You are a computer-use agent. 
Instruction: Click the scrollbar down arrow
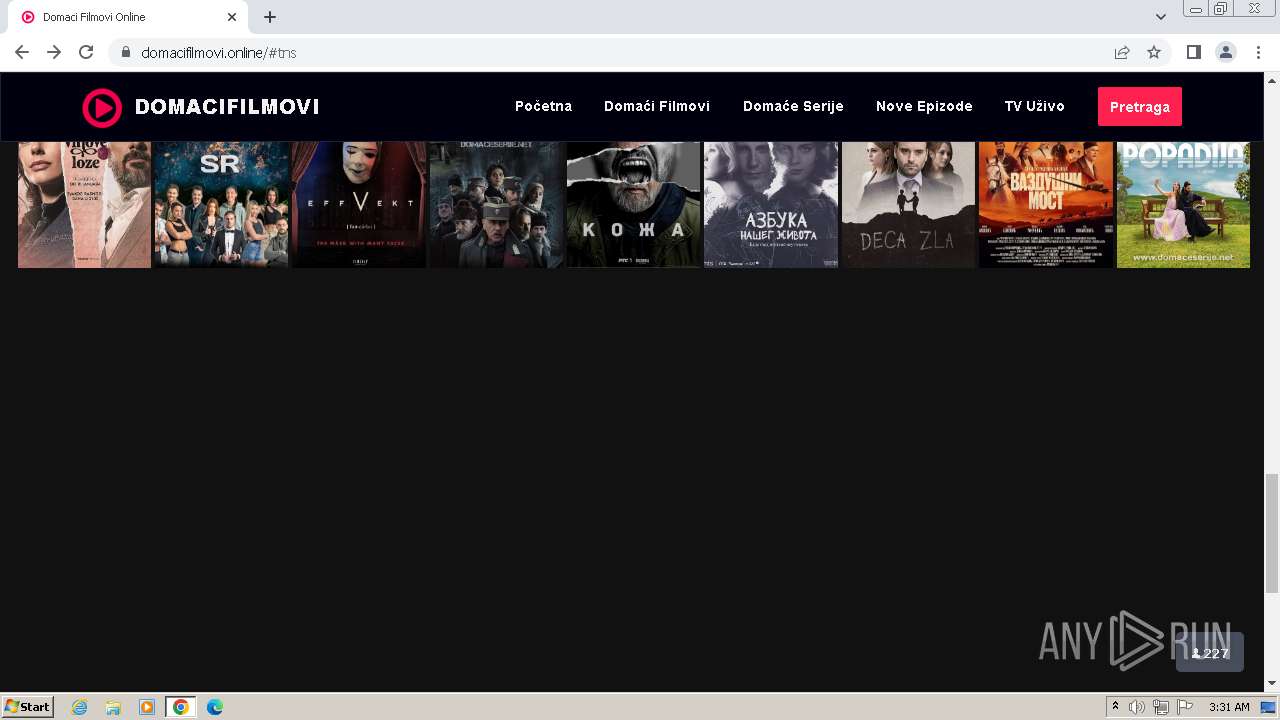pyautogui.click(x=1272, y=684)
